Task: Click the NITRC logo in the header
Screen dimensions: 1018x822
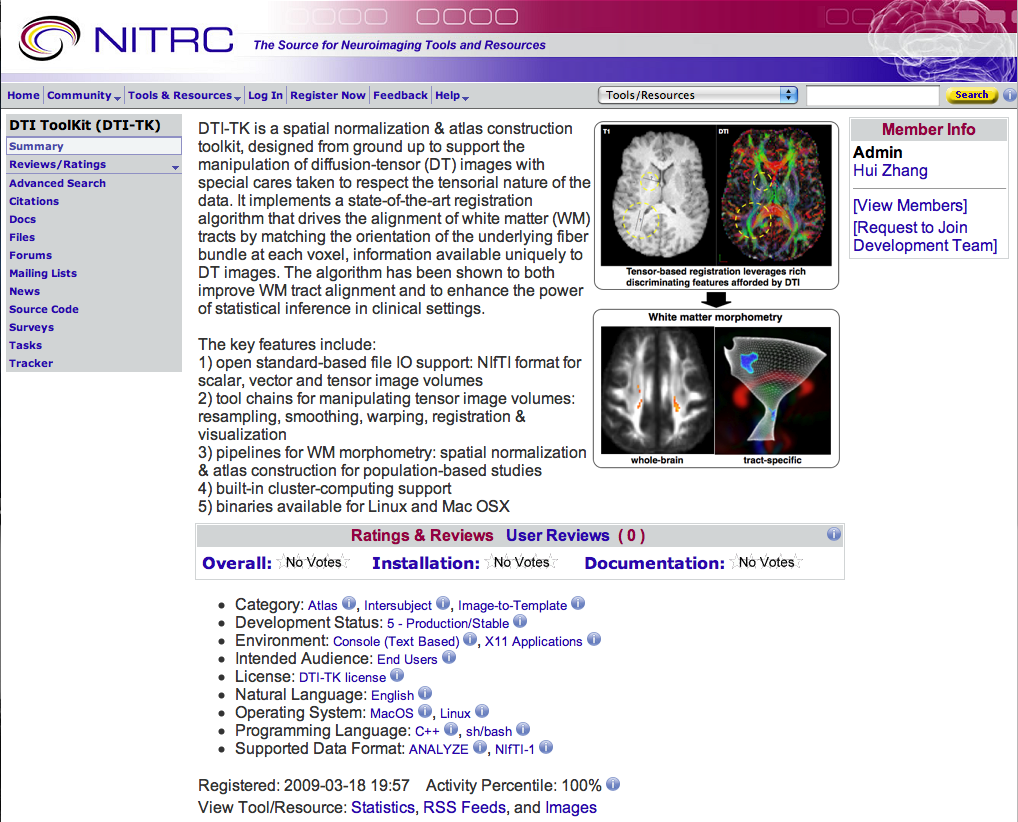Action: pos(126,39)
